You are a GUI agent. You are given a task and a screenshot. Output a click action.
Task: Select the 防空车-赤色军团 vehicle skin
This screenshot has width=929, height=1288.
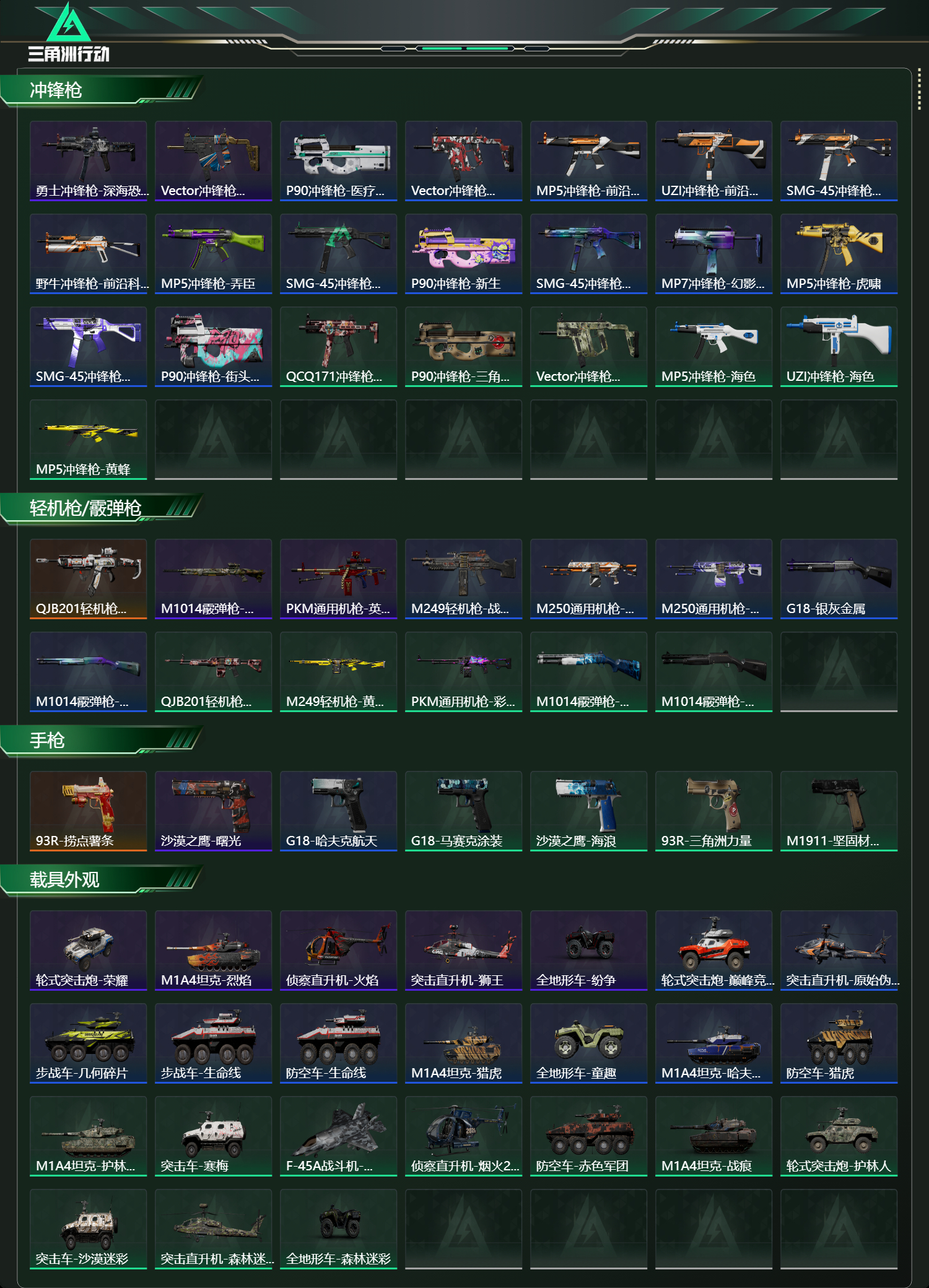pyautogui.click(x=588, y=1136)
